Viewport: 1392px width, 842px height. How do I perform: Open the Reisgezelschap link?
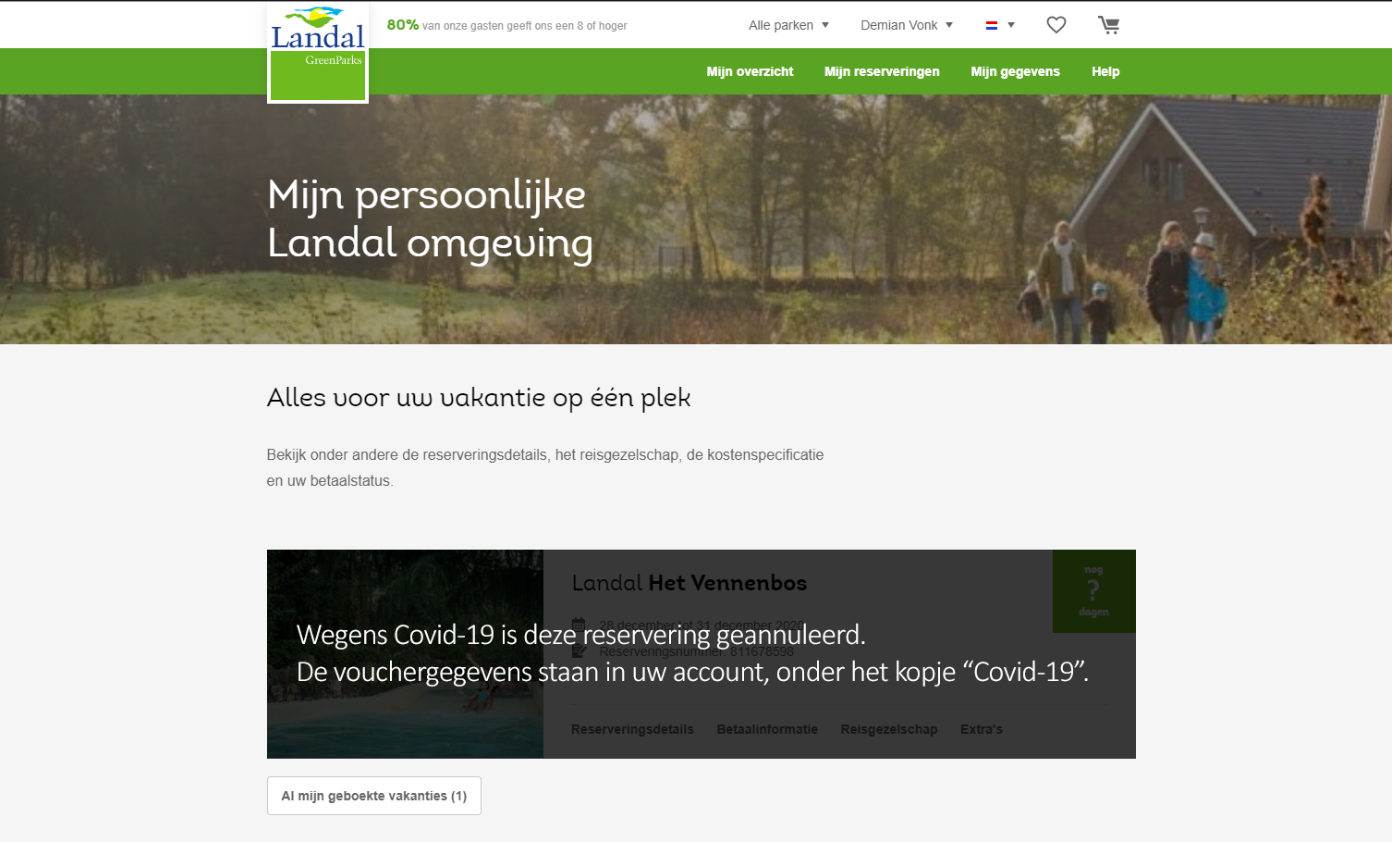pos(889,729)
